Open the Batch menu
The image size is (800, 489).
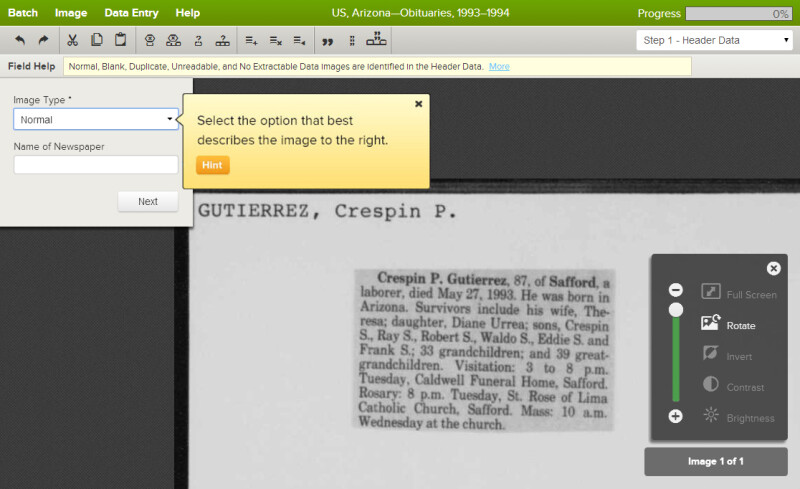pos(23,13)
